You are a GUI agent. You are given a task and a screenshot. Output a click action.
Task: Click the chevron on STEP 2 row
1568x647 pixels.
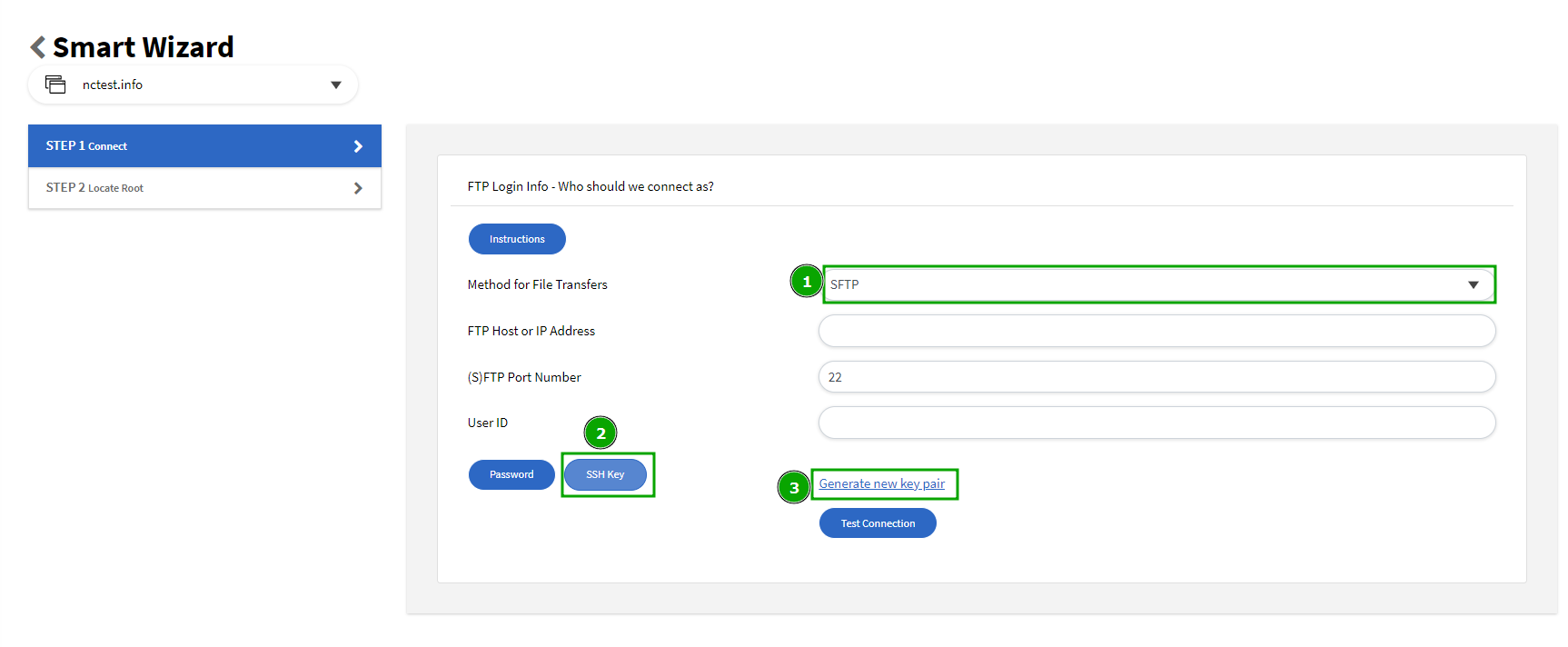pos(358,188)
